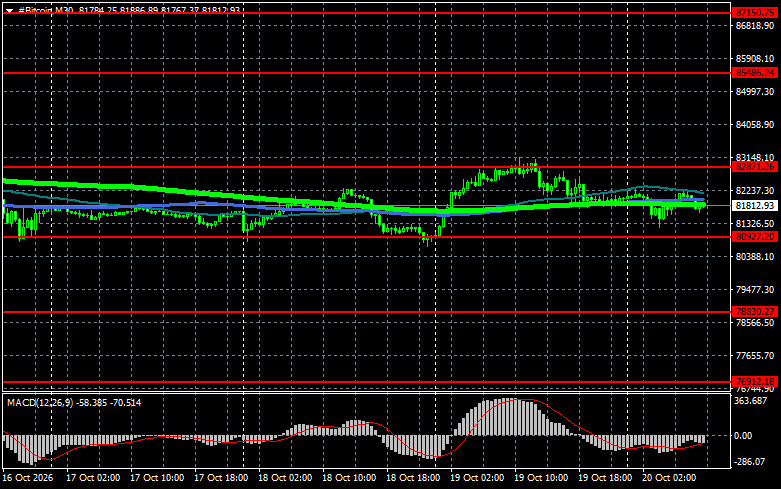Image resolution: width=781 pixels, height=489 pixels.
Task: Click the 77655.70 price scale value
Action: coord(755,356)
